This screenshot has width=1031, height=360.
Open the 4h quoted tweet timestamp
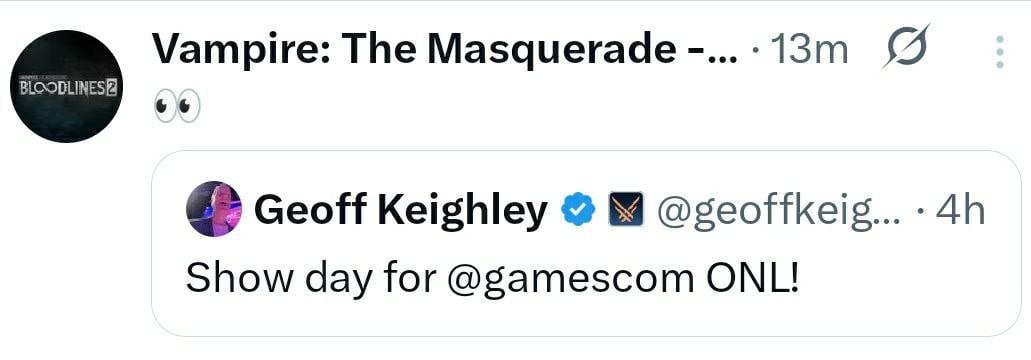(x=960, y=211)
